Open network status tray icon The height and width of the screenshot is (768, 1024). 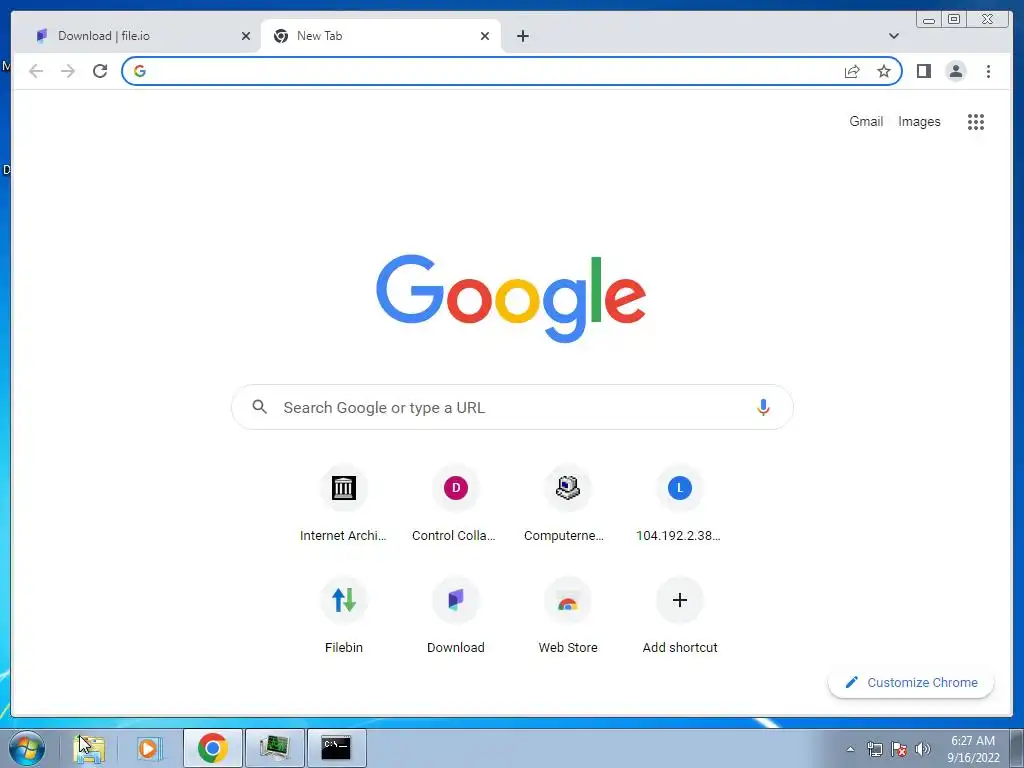pyautogui.click(x=874, y=749)
